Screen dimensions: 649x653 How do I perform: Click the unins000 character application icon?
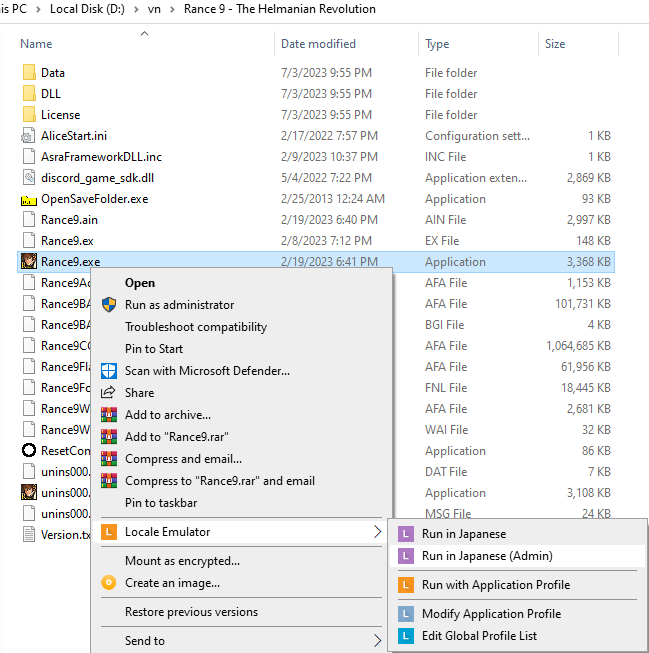coord(29,492)
